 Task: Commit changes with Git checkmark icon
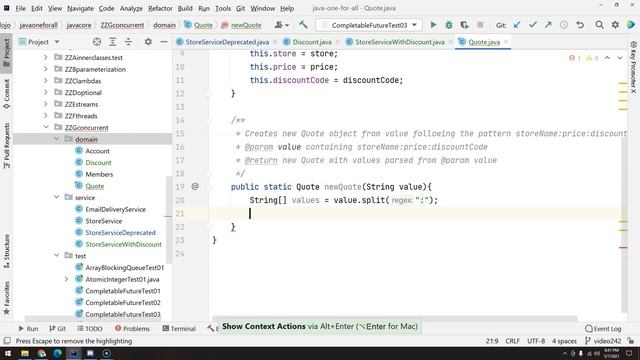pos(533,25)
